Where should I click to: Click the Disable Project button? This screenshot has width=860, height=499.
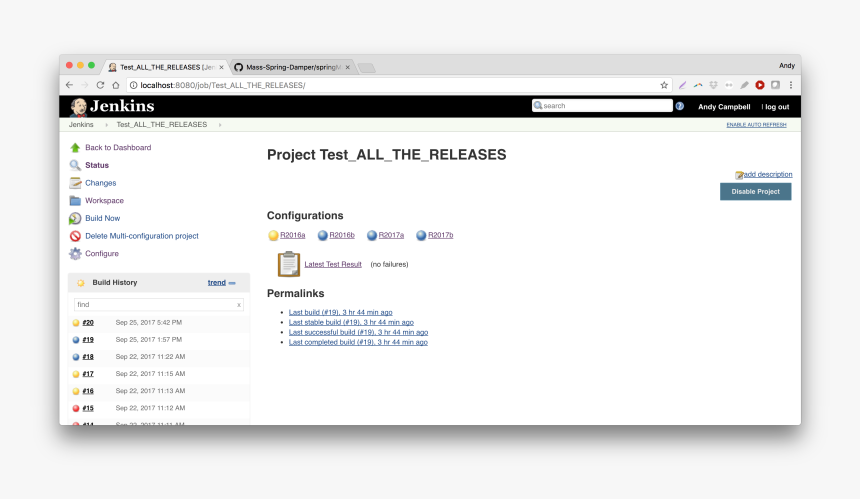755,191
